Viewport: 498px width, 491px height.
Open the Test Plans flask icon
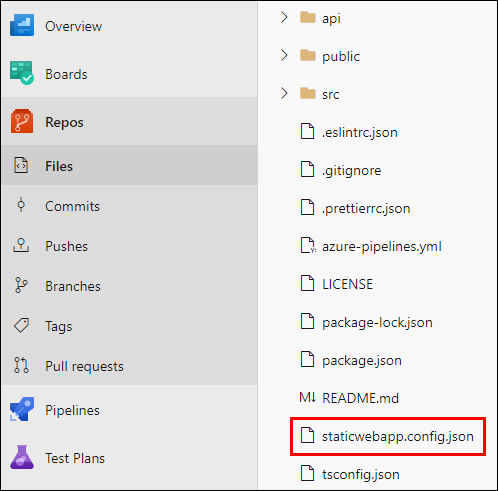(x=22, y=457)
